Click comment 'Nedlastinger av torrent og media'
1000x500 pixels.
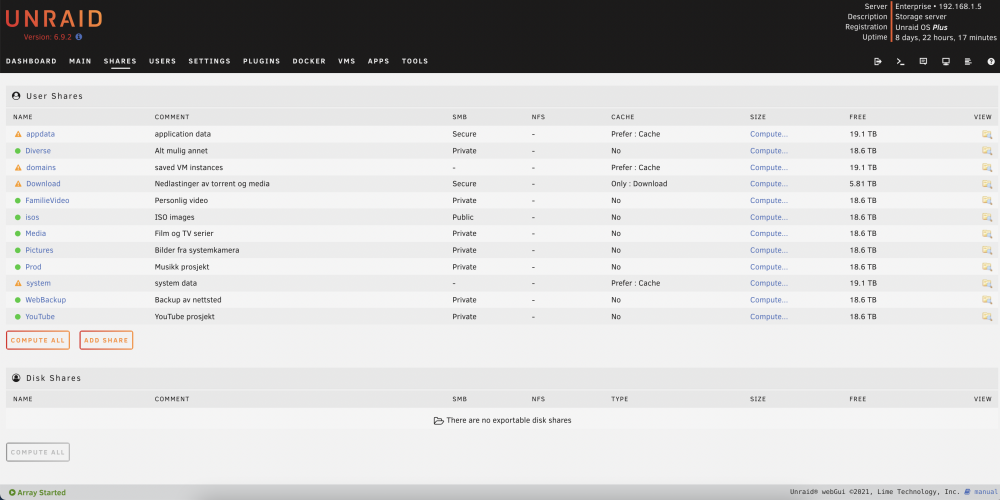pos(212,184)
